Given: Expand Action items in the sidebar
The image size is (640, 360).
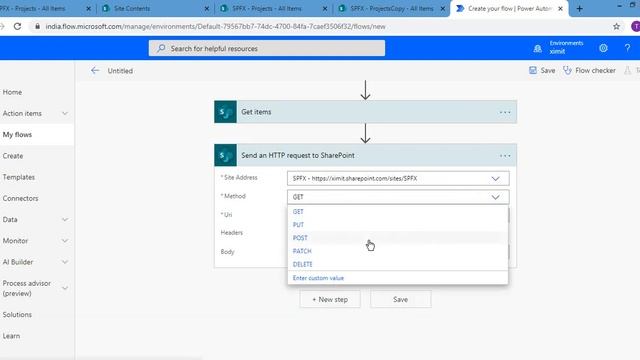Looking at the screenshot, I should coord(64,113).
